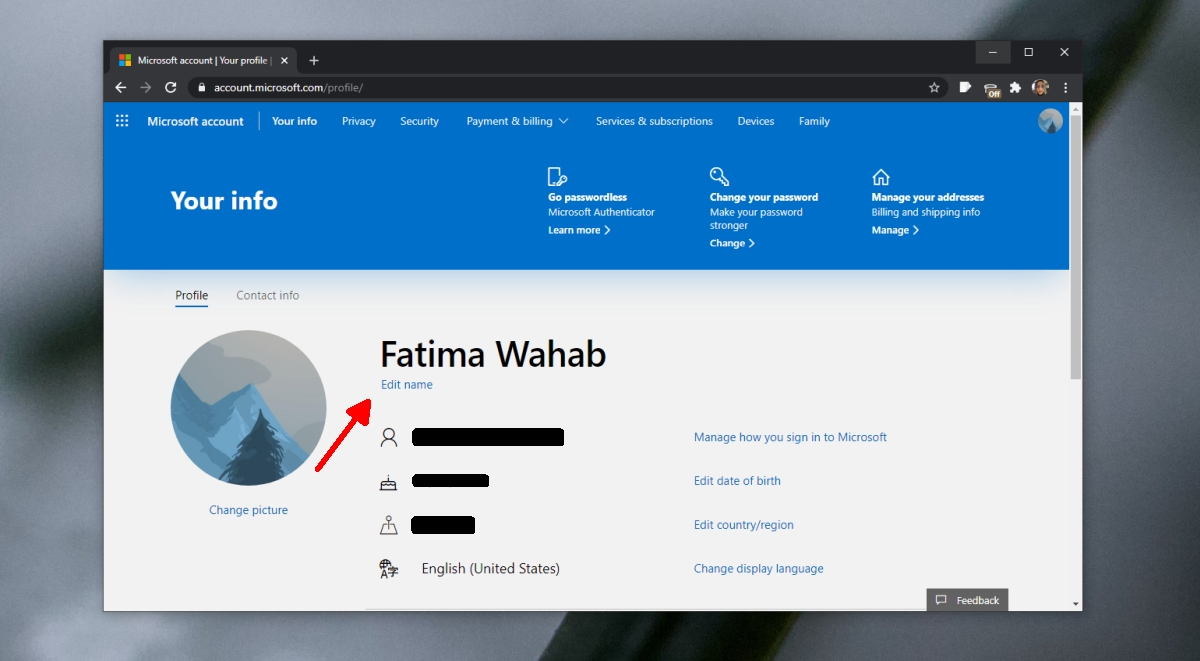Click the scrollbar down arrow

pyautogui.click(x=1076, y=604)
